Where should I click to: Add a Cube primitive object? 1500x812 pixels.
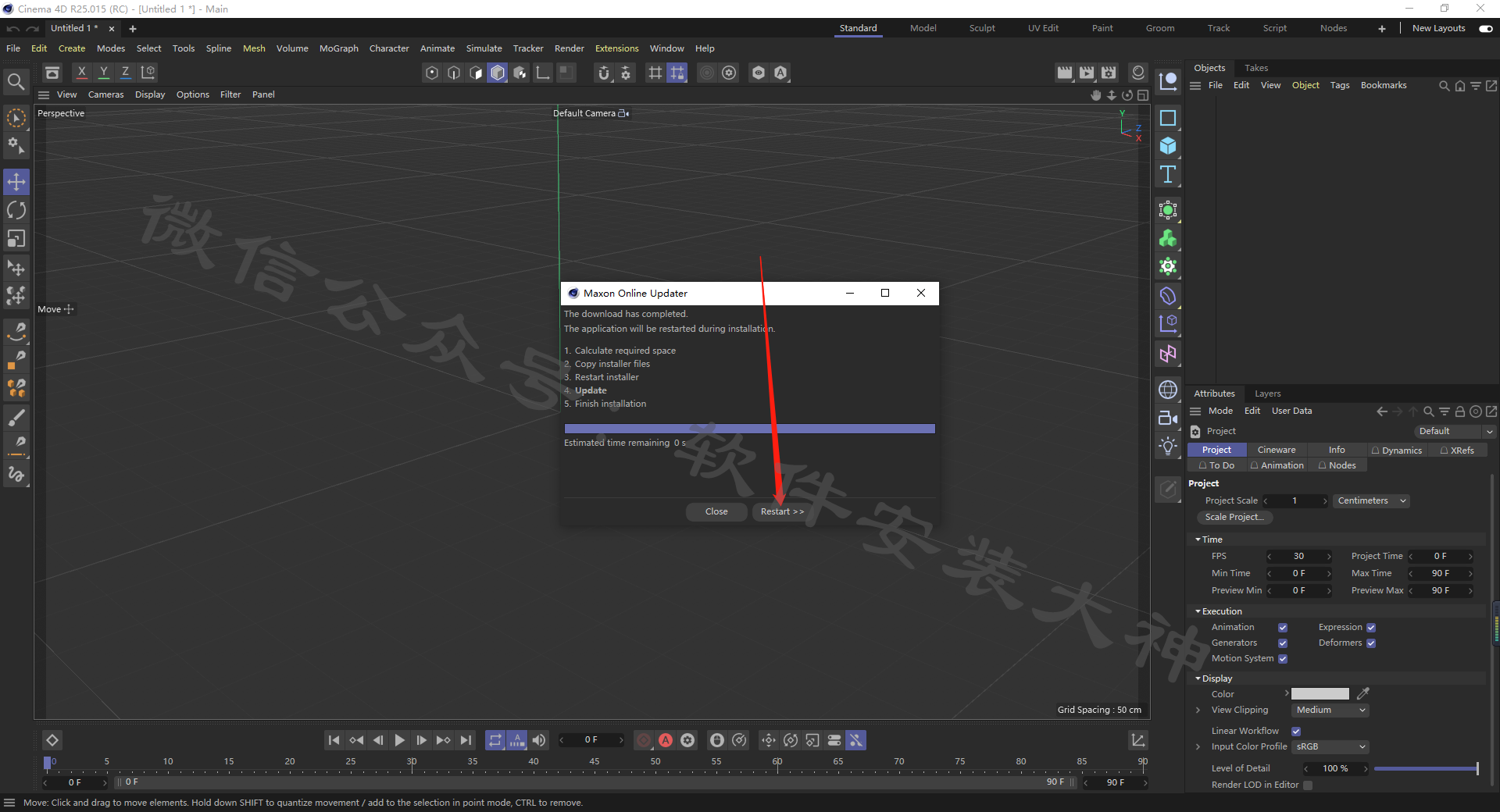coord(1168,146)
